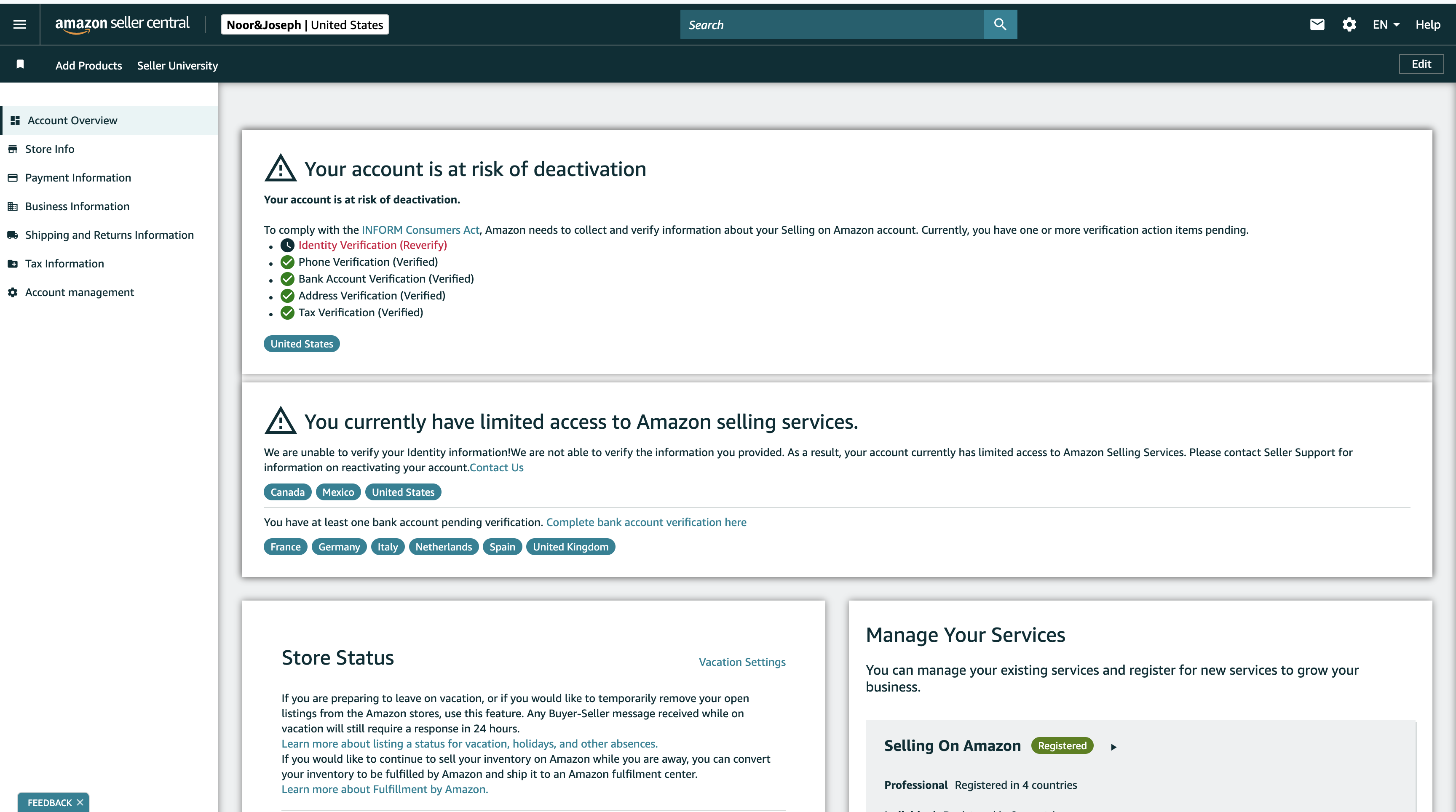Open Learn more about Fulfillment by Amazon
The width and height of the screenshot is (1456, 812).
[384, 789]
